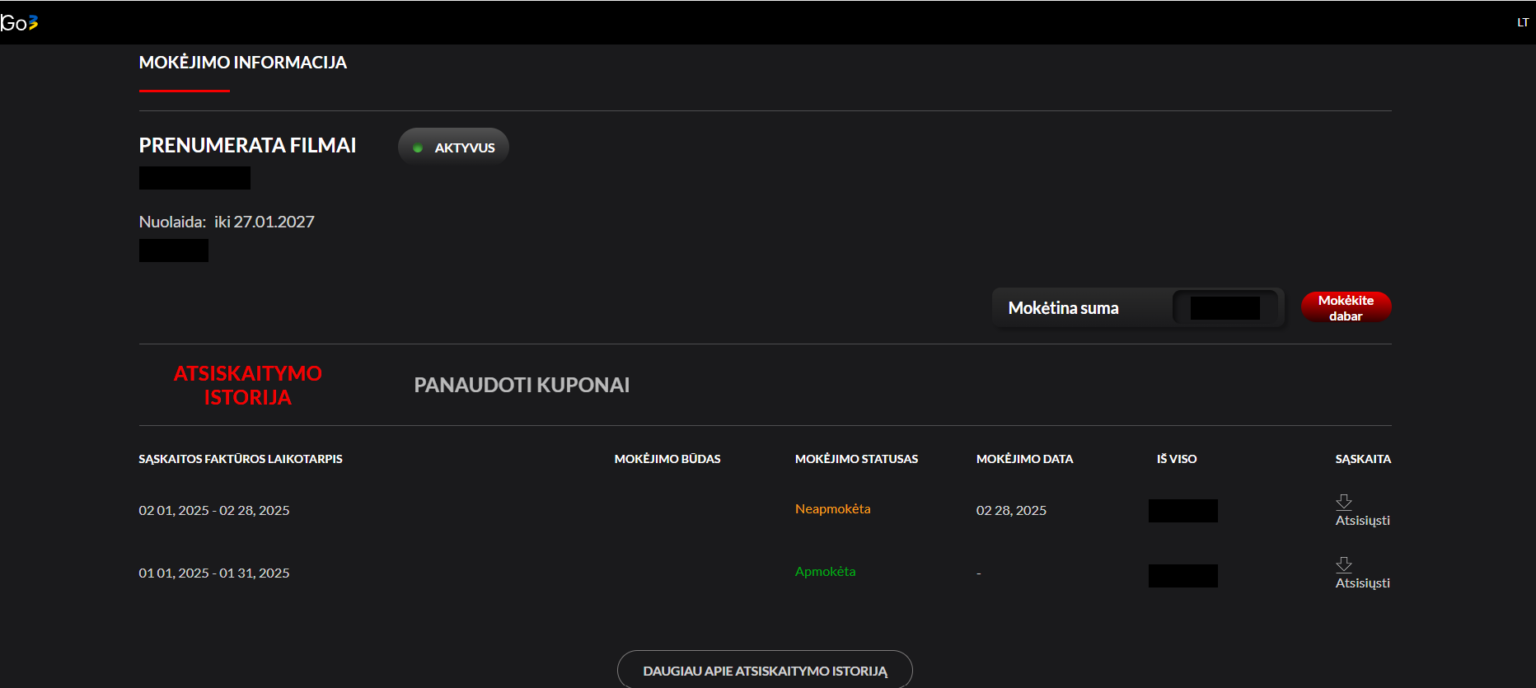
Task: Click the Nuolaida iki 27.01.2027 text
Action: [227, 222]
